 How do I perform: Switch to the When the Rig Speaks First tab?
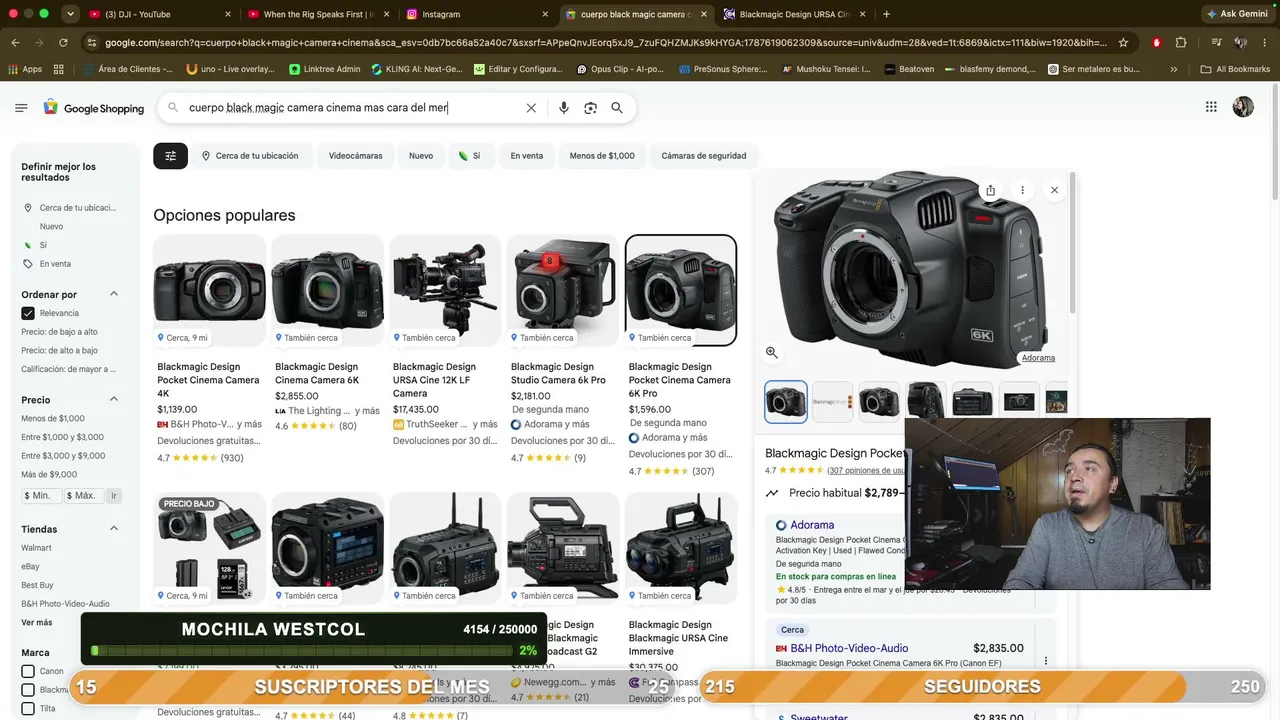tap(318, 14)
